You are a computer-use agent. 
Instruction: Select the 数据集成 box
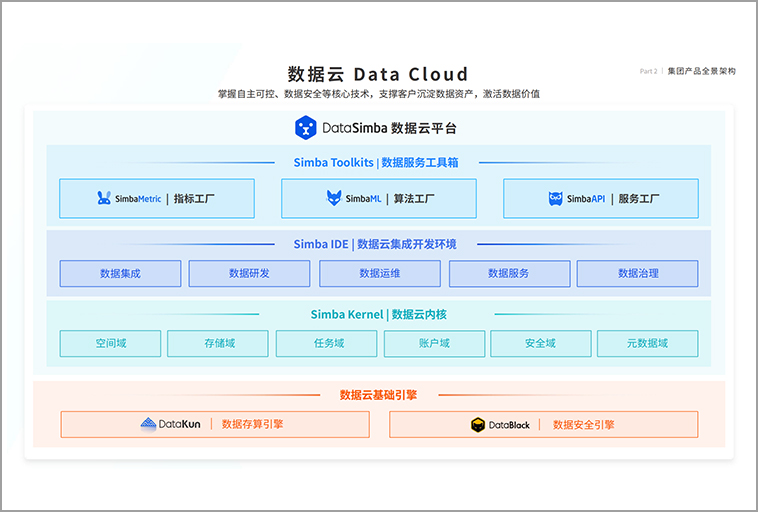pos(120,274)
